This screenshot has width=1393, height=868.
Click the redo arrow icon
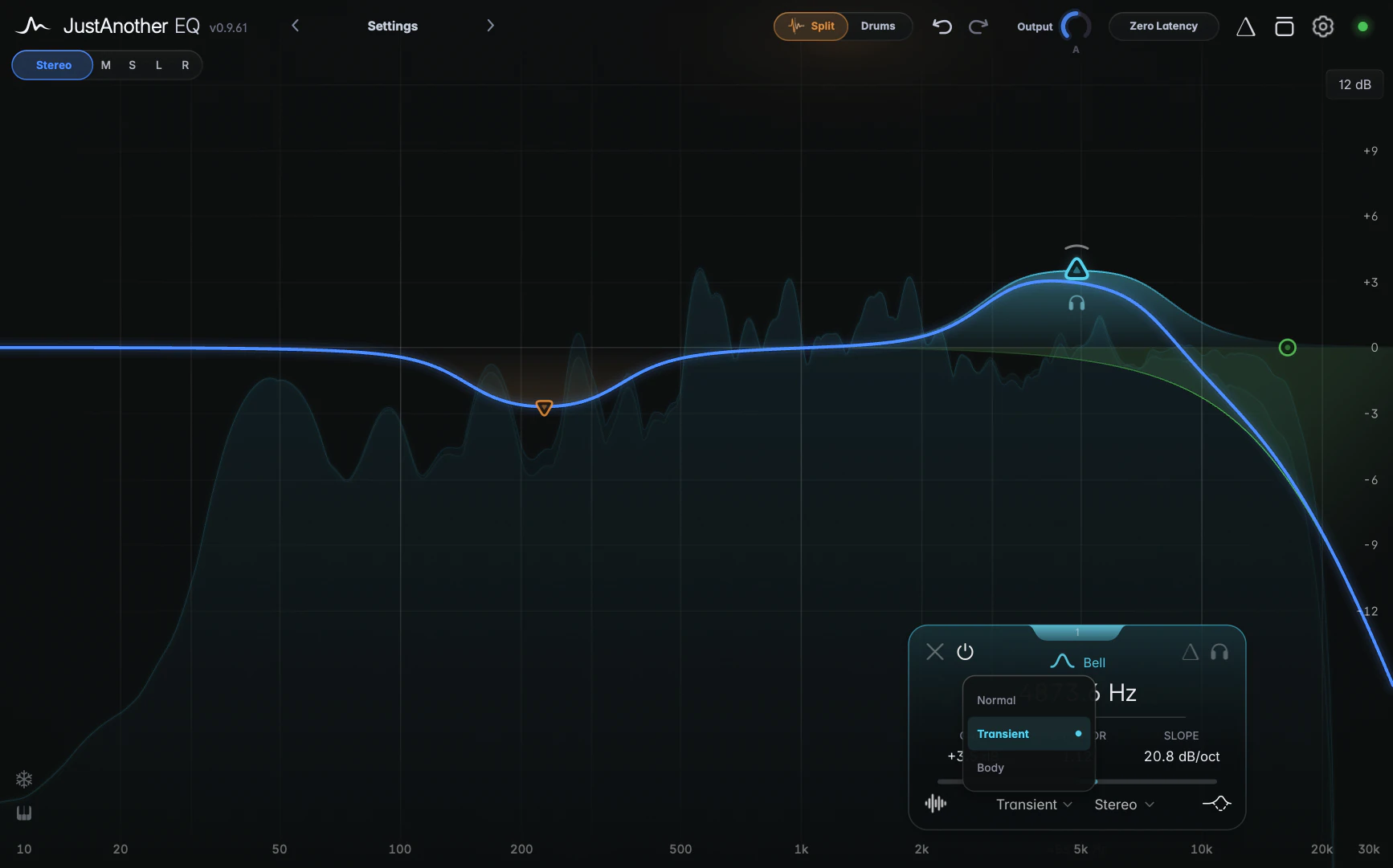tap(978, 26)
